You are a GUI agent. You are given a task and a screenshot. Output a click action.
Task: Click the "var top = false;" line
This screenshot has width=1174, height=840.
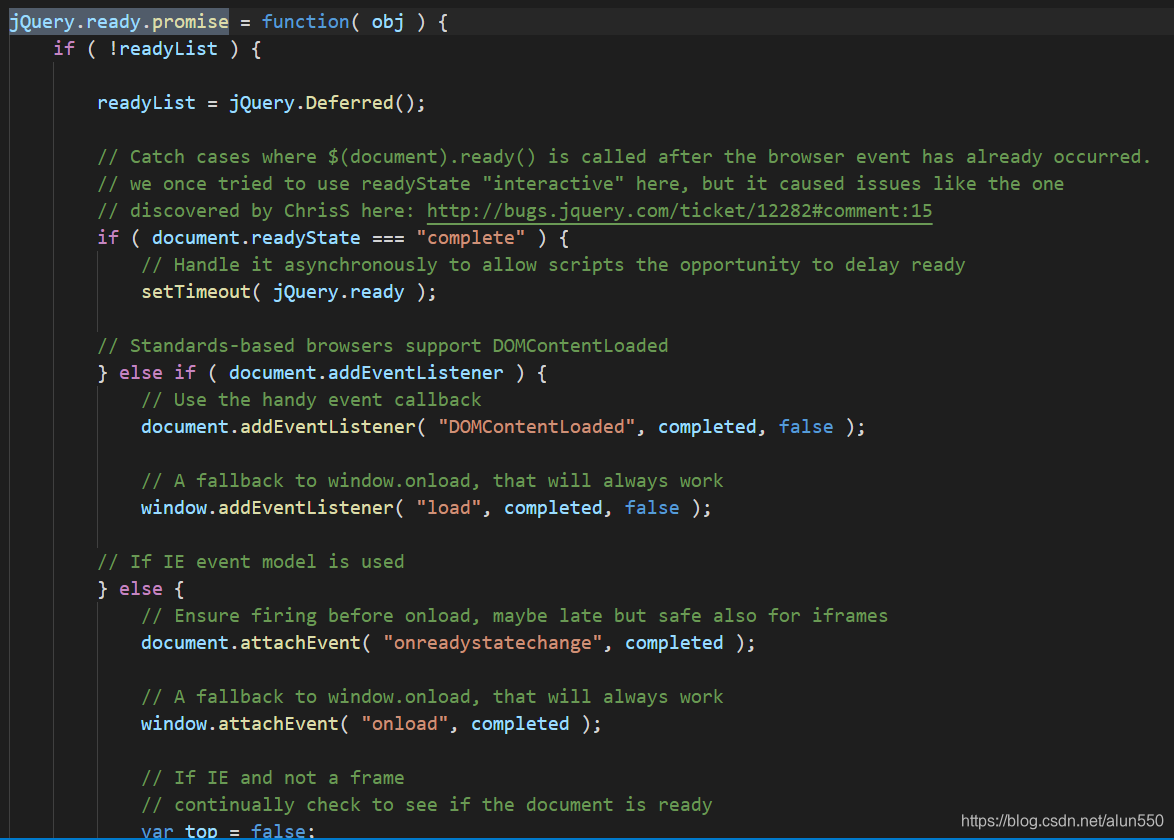[x=228, y=830]
